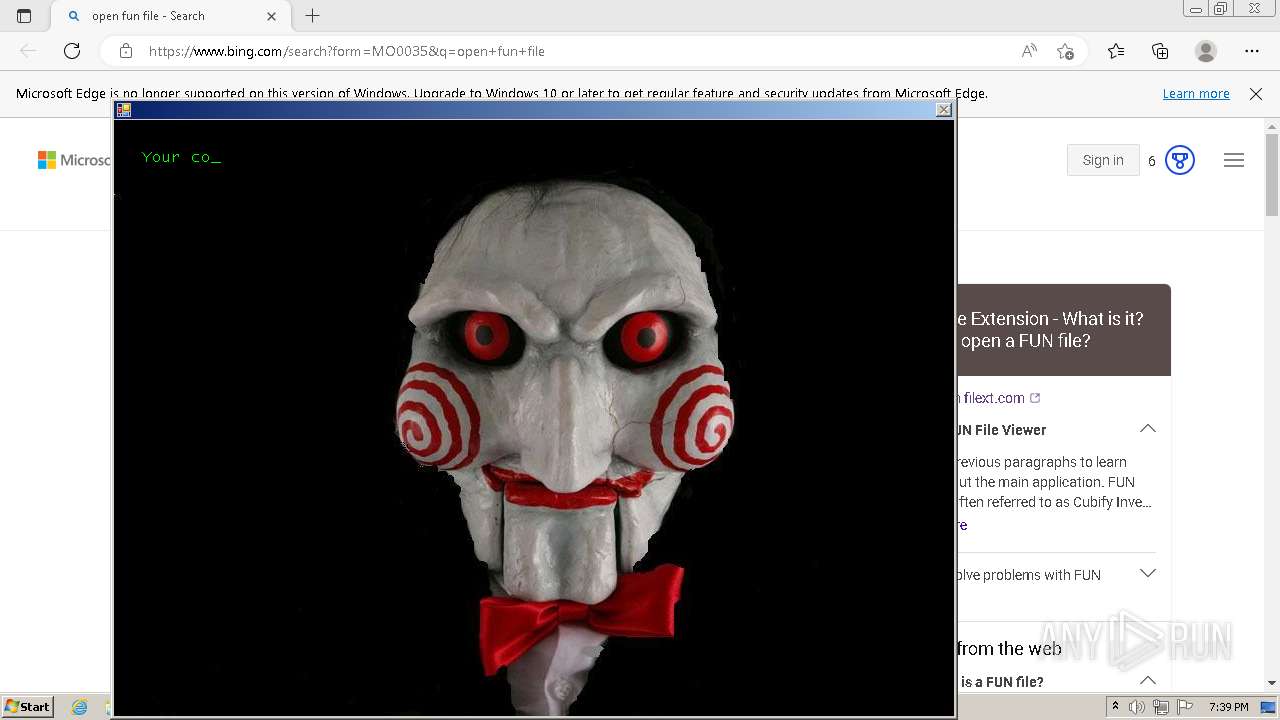Open Read aloud from address bar

click(1029, 51)
